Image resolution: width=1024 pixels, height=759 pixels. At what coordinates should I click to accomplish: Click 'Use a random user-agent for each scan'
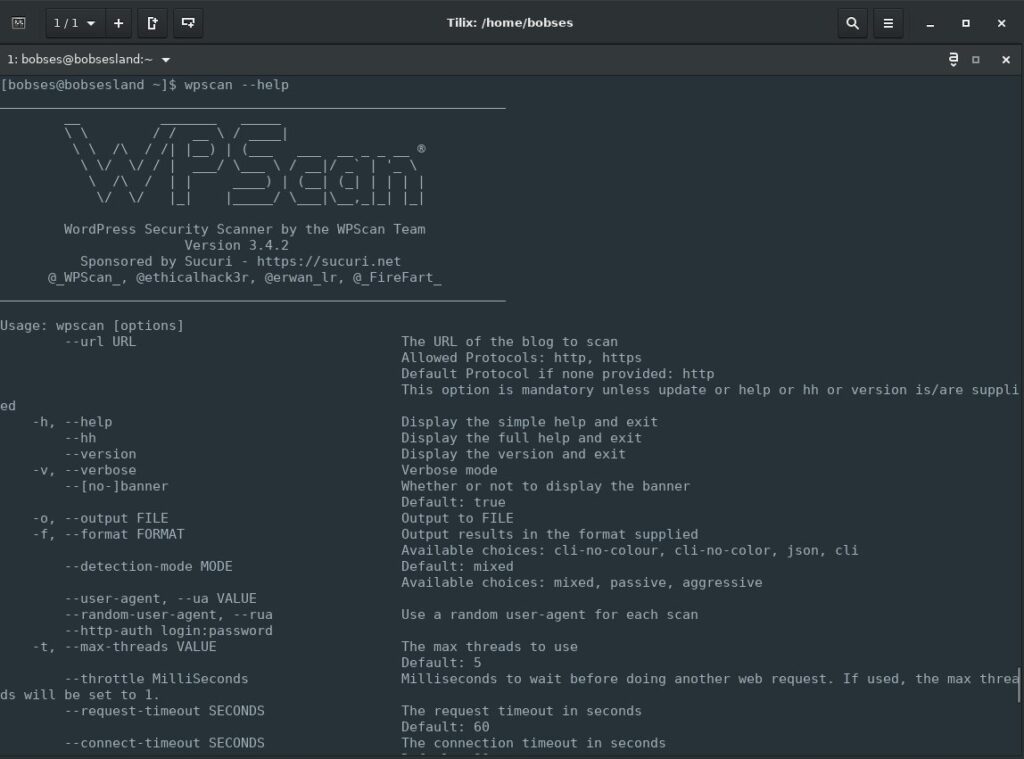pos(549,615)
